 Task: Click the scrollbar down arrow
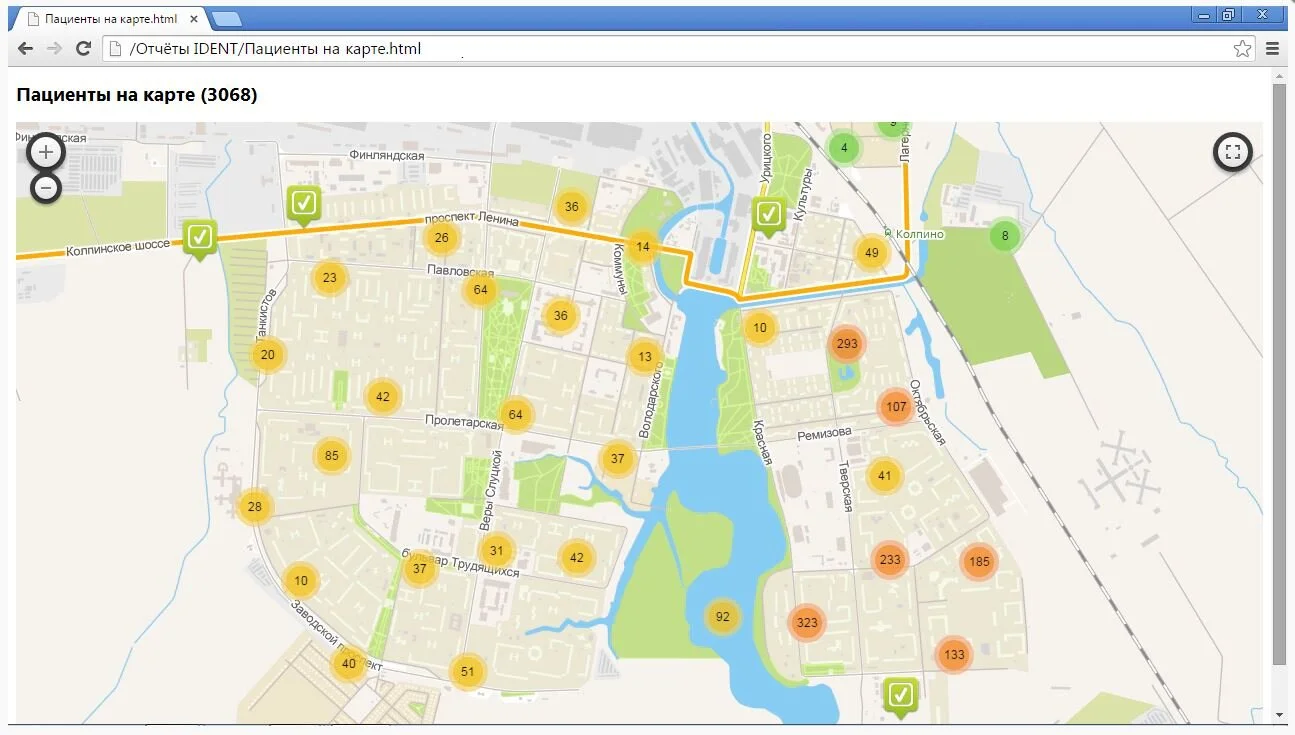pos(1279,715)
